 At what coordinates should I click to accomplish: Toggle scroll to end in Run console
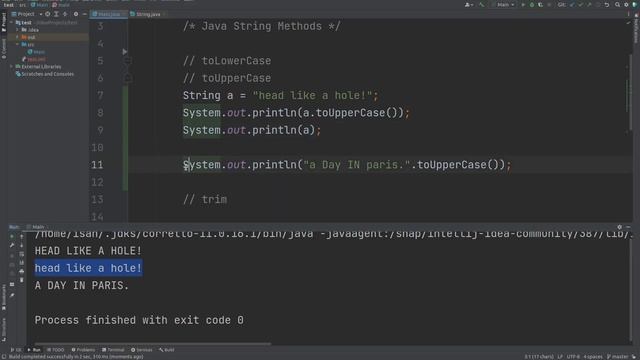click(22, 263)
